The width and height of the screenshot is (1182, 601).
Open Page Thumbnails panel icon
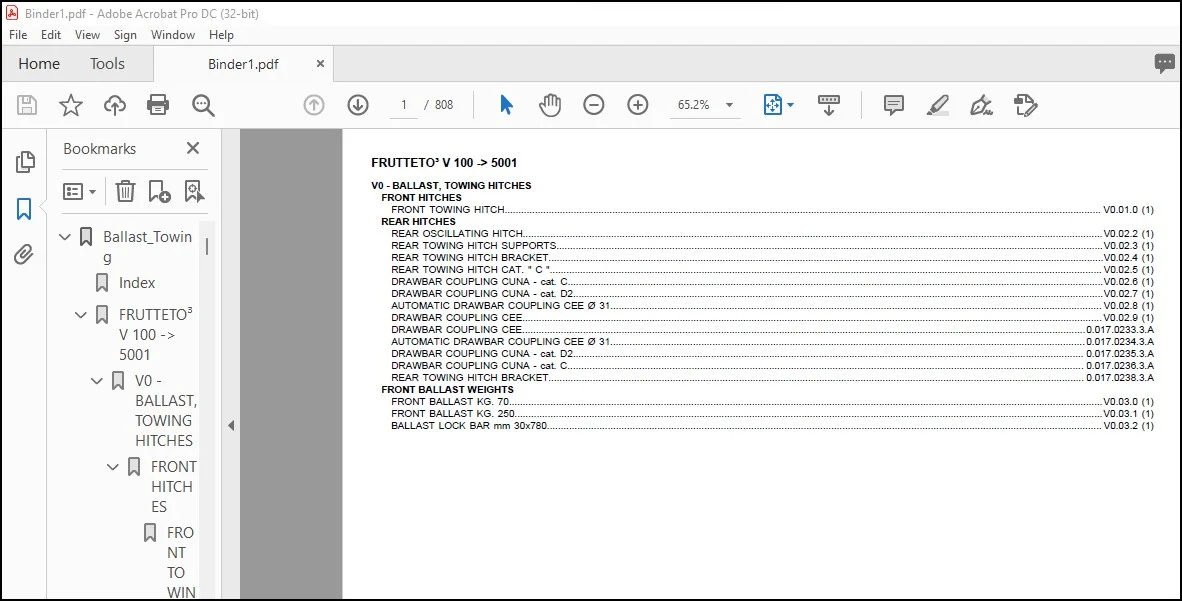[x=25, y=161]
